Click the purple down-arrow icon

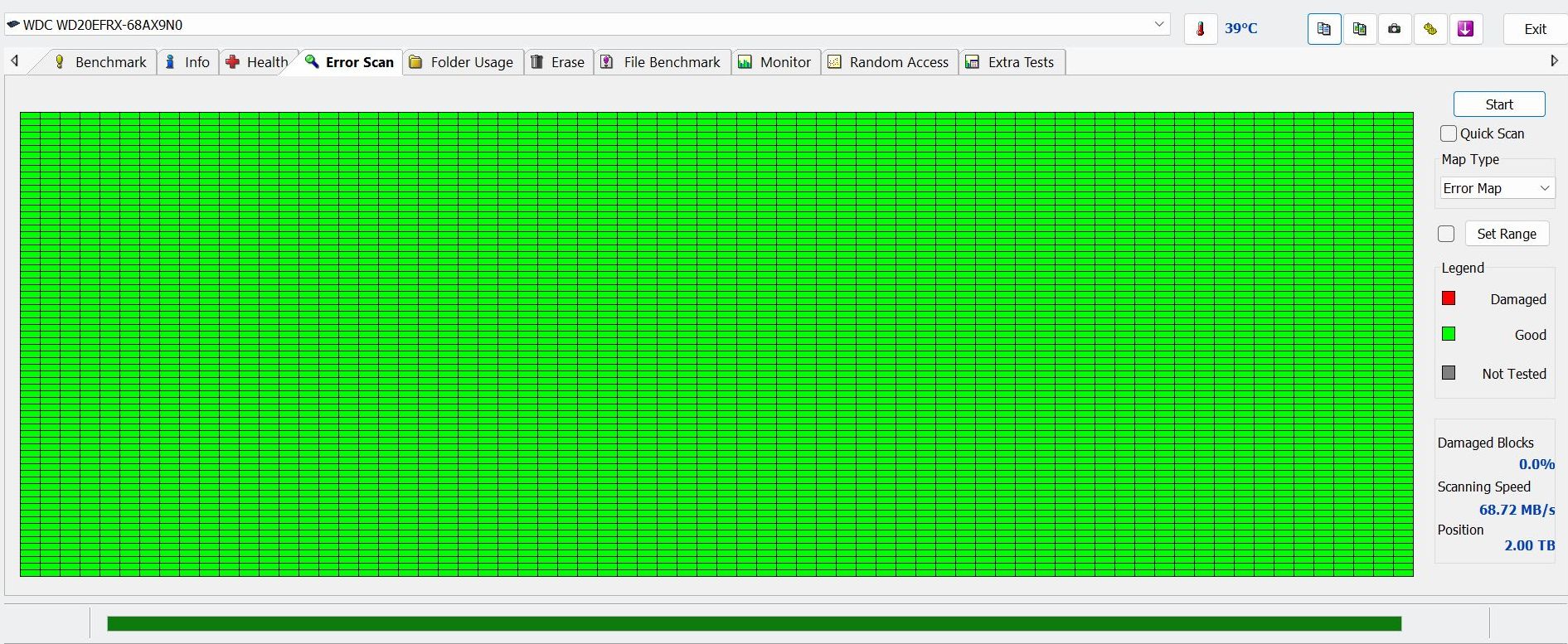pos(1465,29)
